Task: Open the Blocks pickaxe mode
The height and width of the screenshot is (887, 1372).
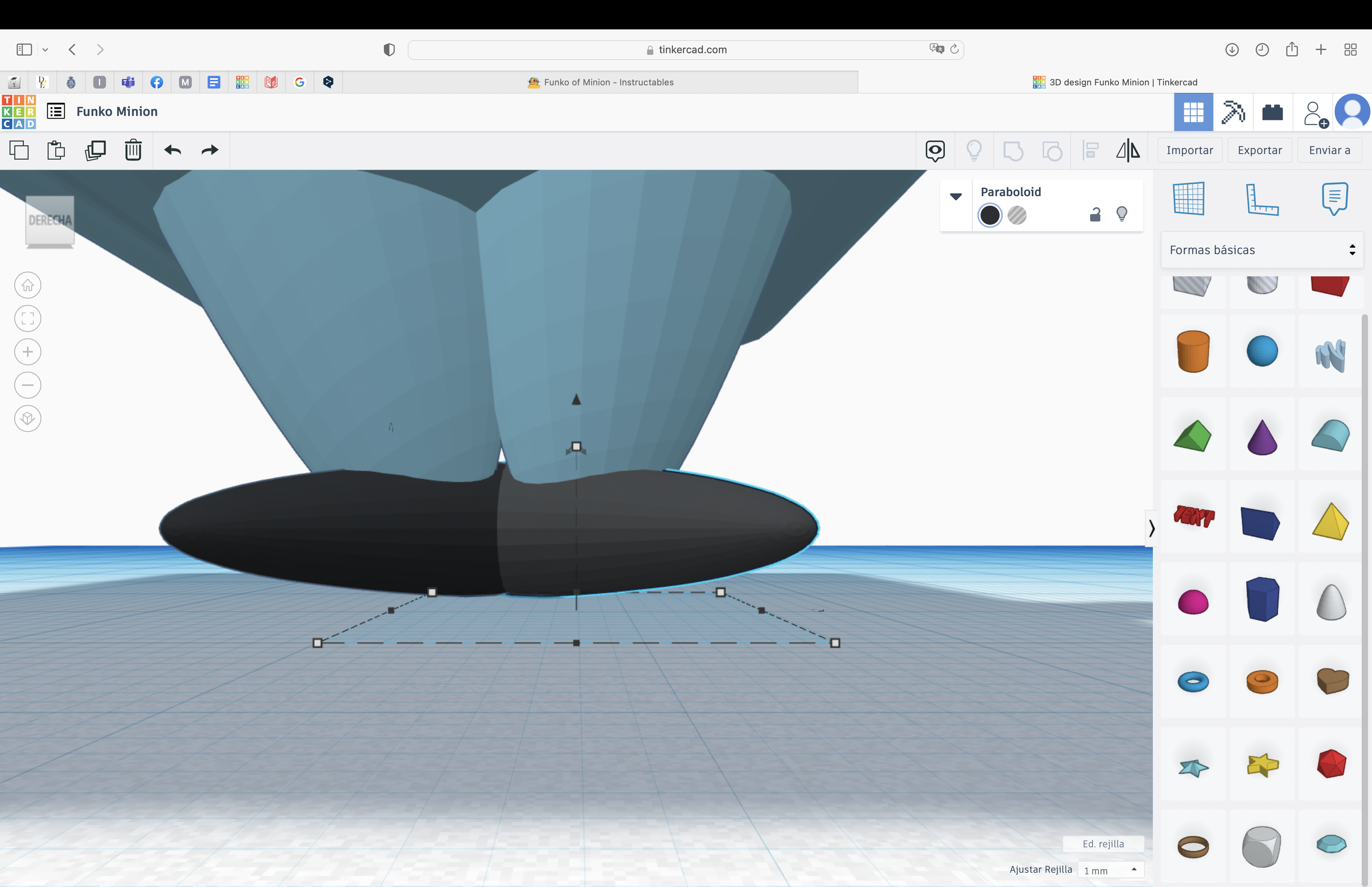Action: [x=1233, y=112]
